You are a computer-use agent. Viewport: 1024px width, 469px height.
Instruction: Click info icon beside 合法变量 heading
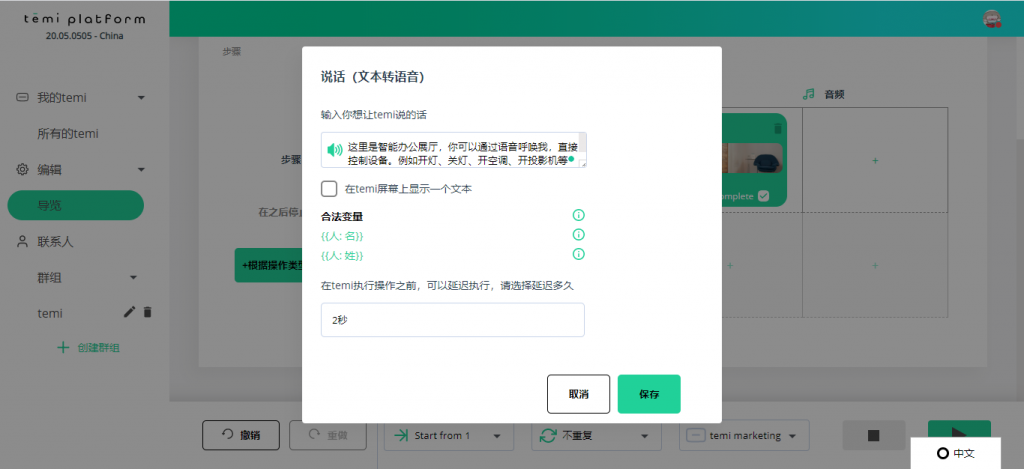[578, 215]
